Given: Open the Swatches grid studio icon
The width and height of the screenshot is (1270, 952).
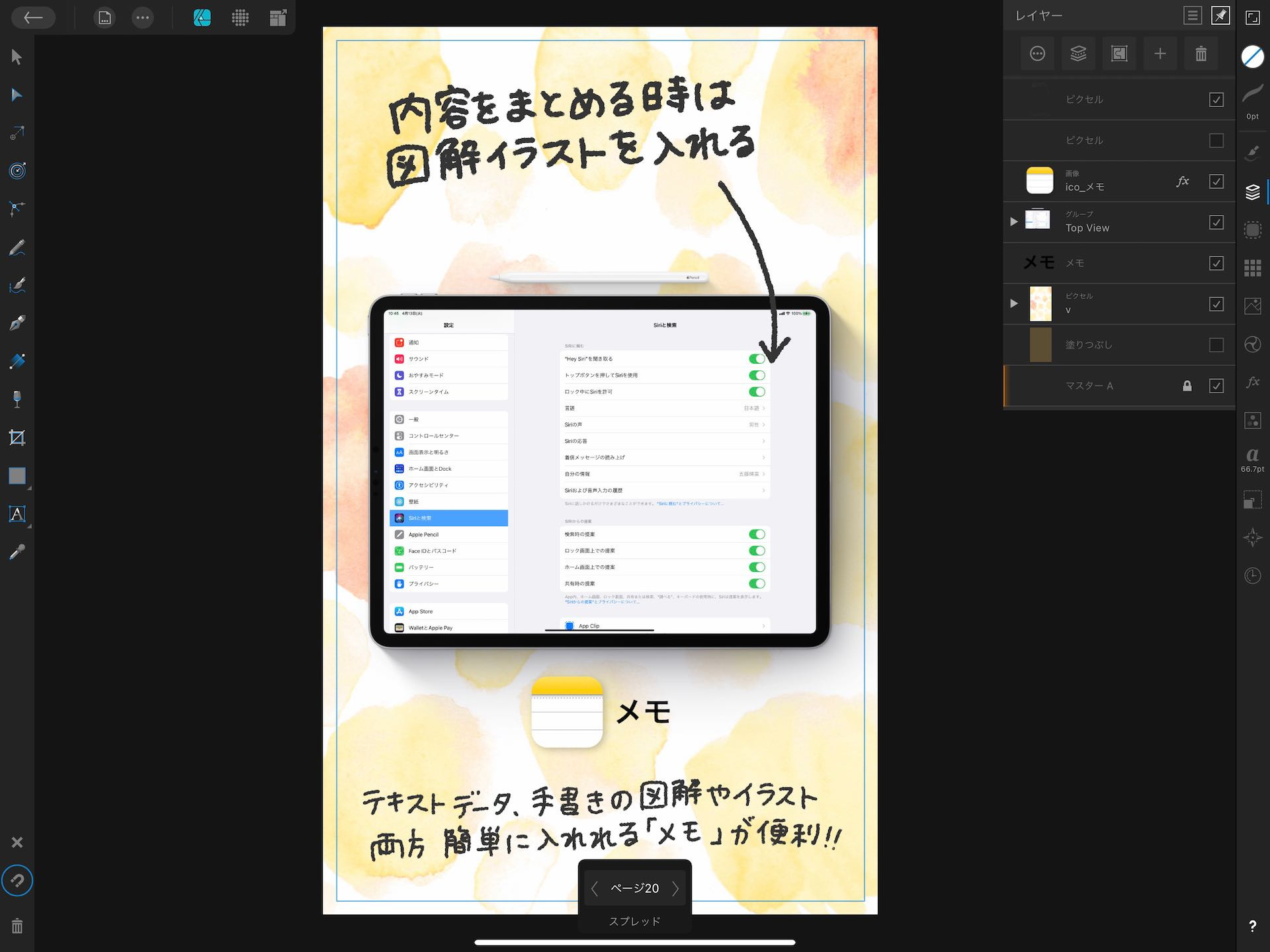Looking at the screenshot, I should click(1252, 268).
